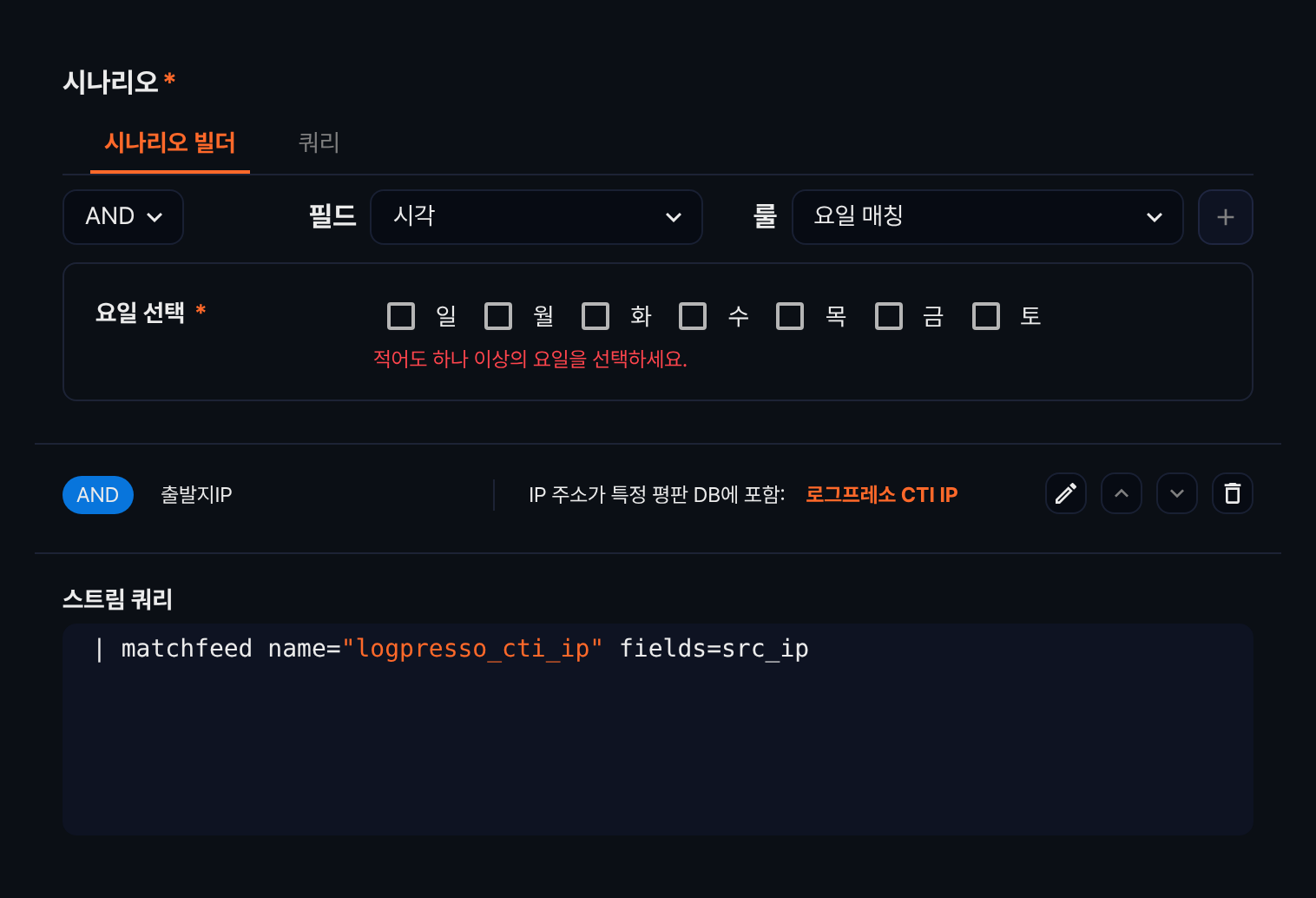Check the 일 (Sunday) checkbox
Image resolution: width=1316 pixels, height=898 pixels.
[x=401, y=316]
